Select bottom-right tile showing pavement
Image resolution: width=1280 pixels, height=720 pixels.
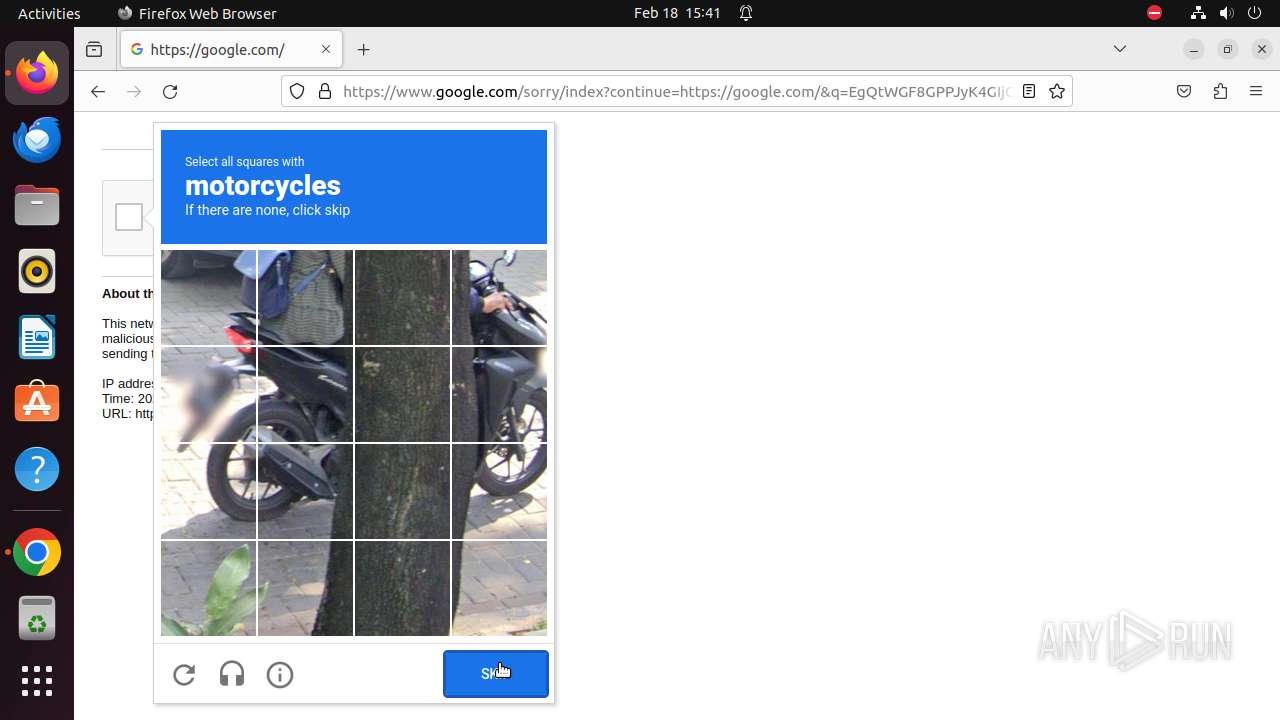499,588
